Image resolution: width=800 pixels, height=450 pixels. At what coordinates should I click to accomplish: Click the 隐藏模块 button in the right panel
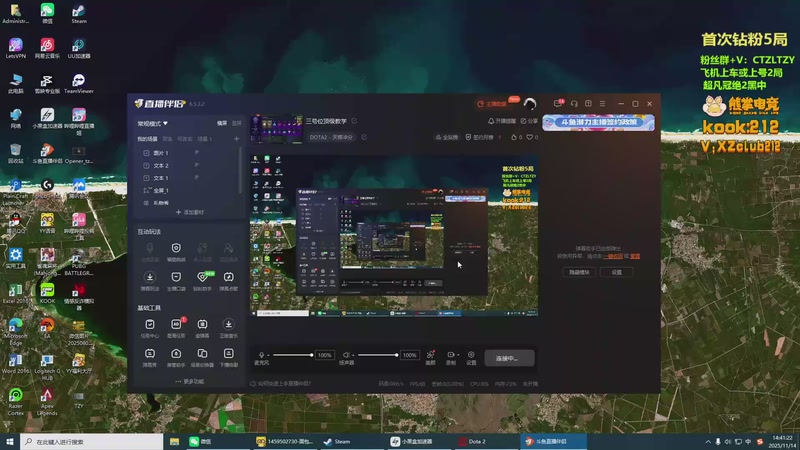tap(579, 272)
